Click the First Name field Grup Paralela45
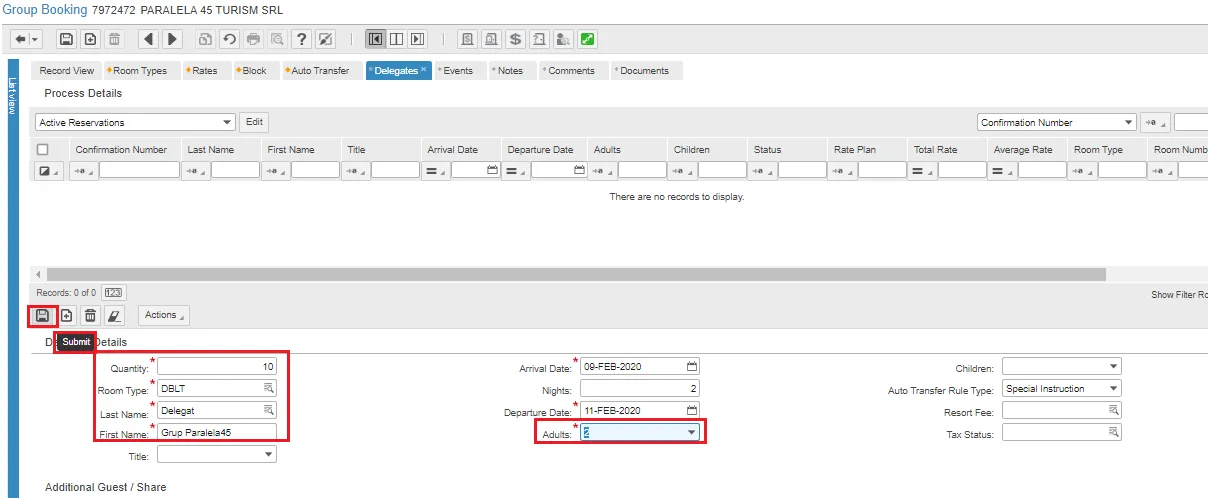Image resolution: width=1208 pixels, height=498 pixels. pyautogui.click(x=217, y=432)
